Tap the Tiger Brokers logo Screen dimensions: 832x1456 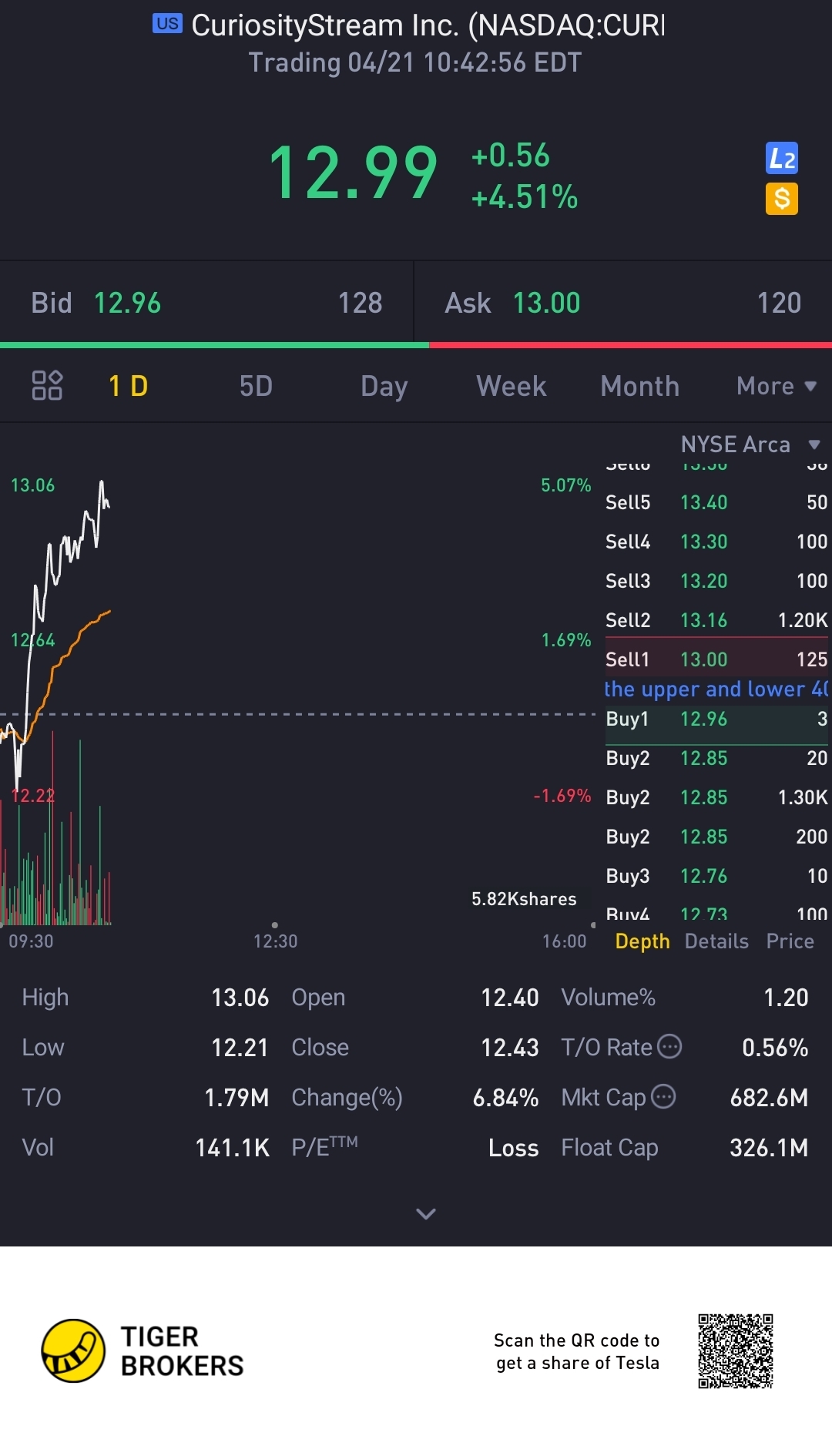tap(143, 1350)
